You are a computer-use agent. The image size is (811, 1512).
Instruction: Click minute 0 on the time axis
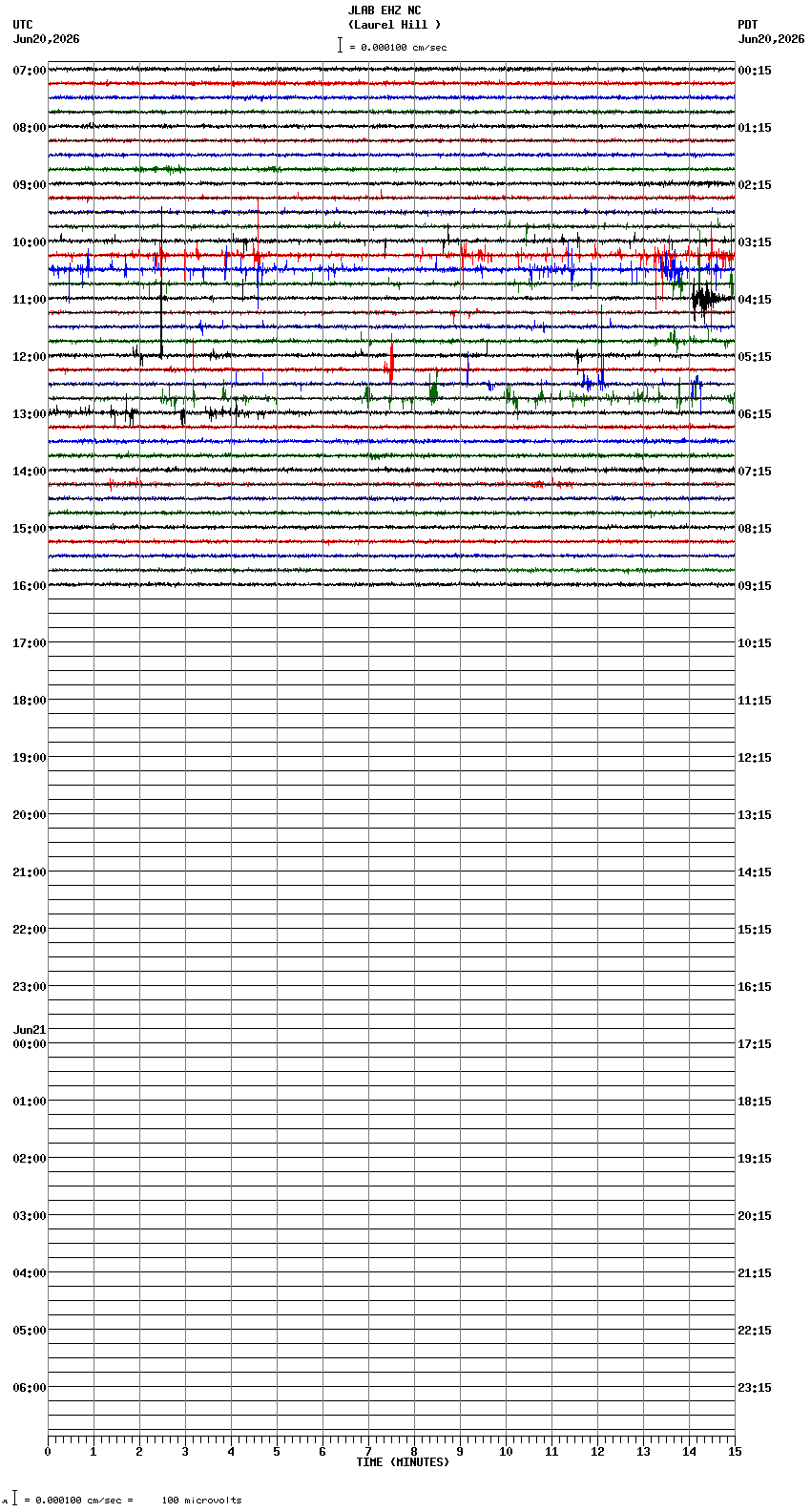[48, 1452]
